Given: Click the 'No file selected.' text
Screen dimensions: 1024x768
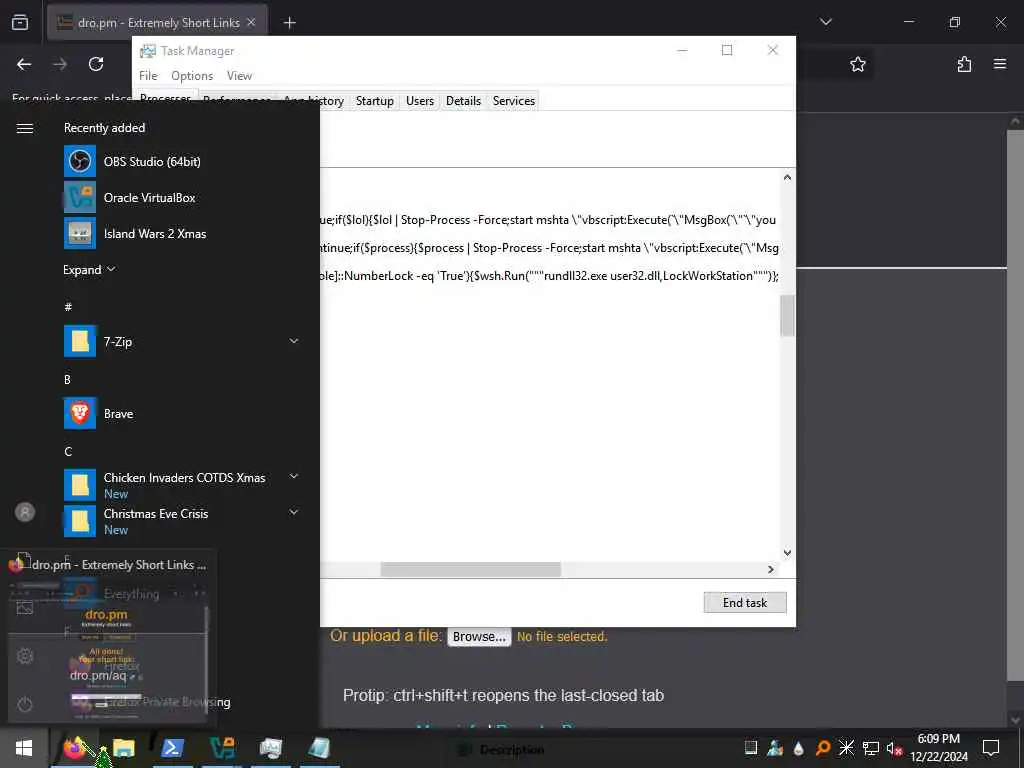Looking at the screenshot, I should point(562,637).
